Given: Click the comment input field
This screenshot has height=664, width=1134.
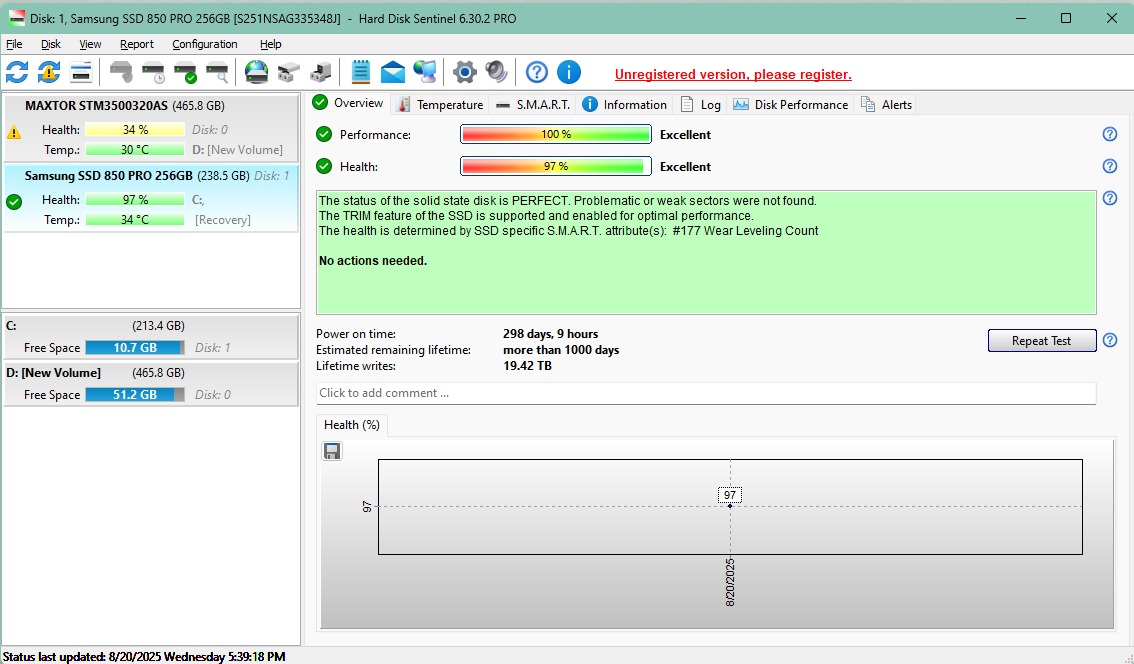Looking at the screenshot, I should pos(706,393).
